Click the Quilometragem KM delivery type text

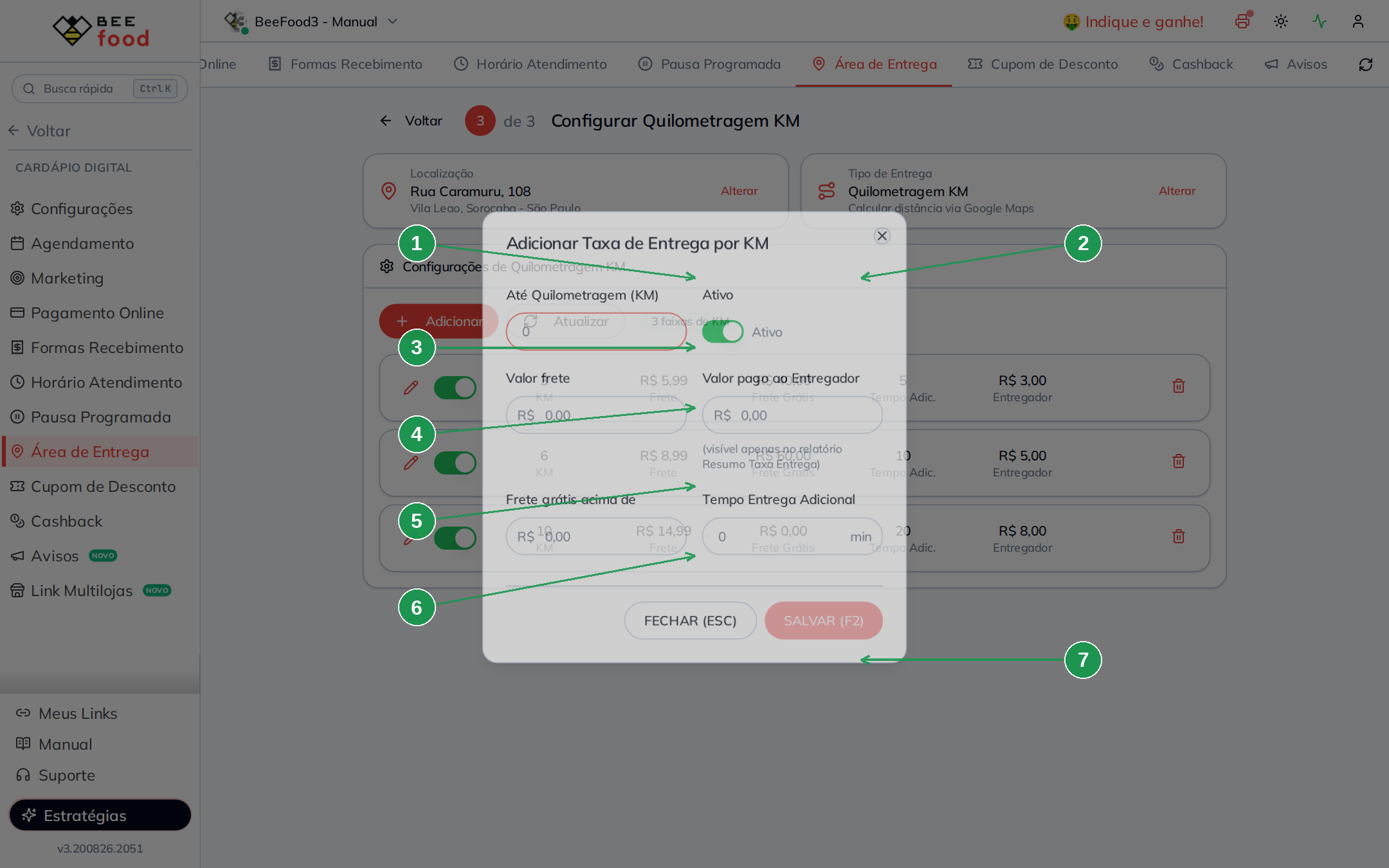908,191
